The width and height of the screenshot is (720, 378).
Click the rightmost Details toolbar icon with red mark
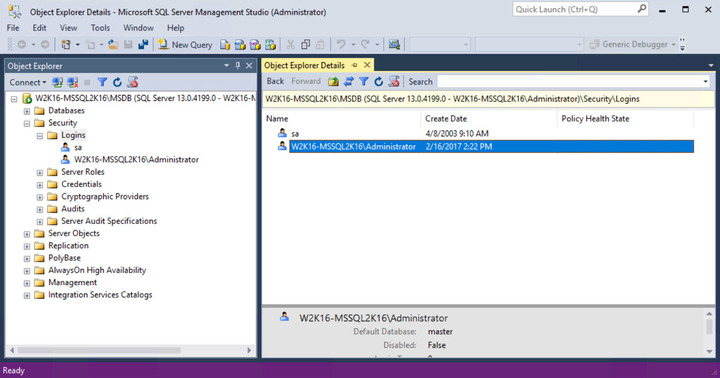[x=394, y=82]
